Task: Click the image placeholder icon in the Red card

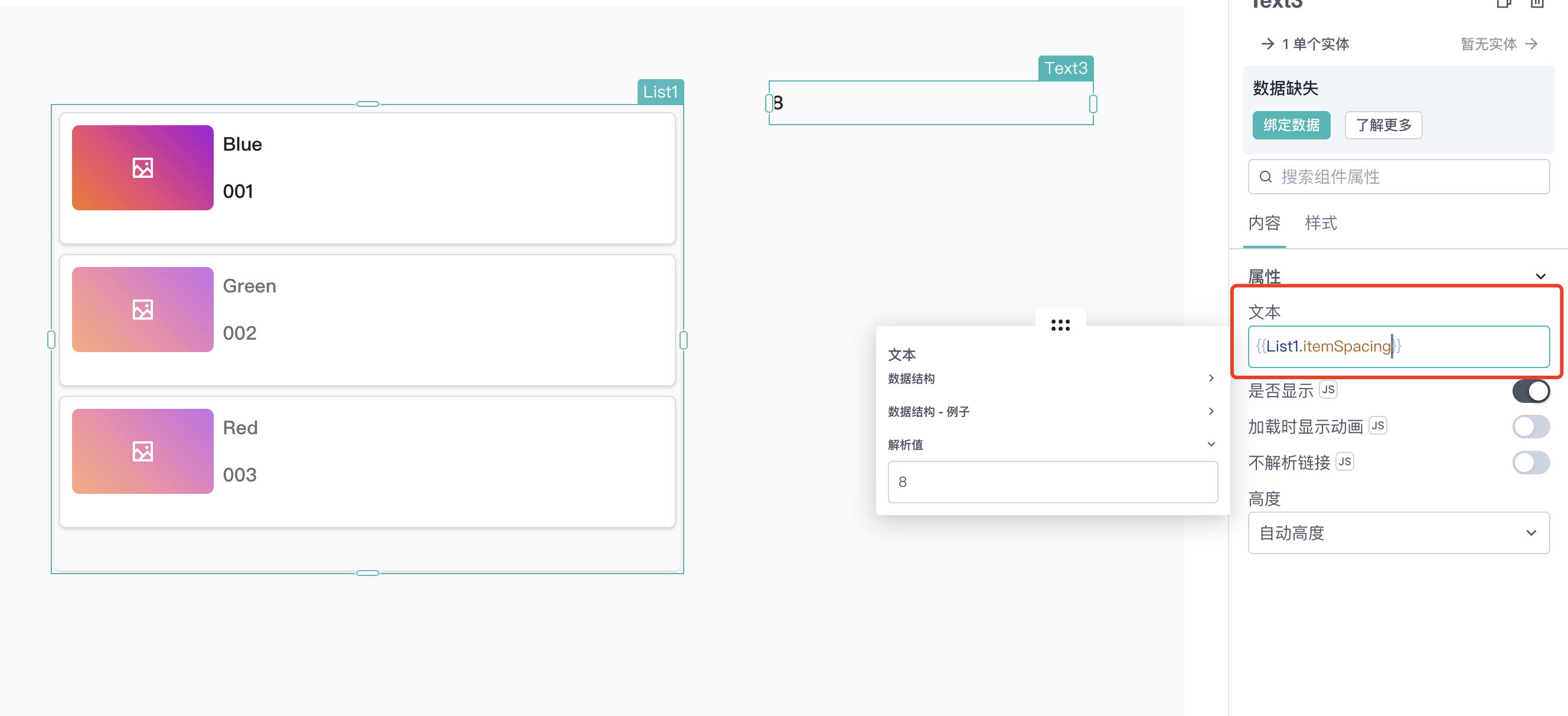Action: pyautogui.click(x=142, y=451)
